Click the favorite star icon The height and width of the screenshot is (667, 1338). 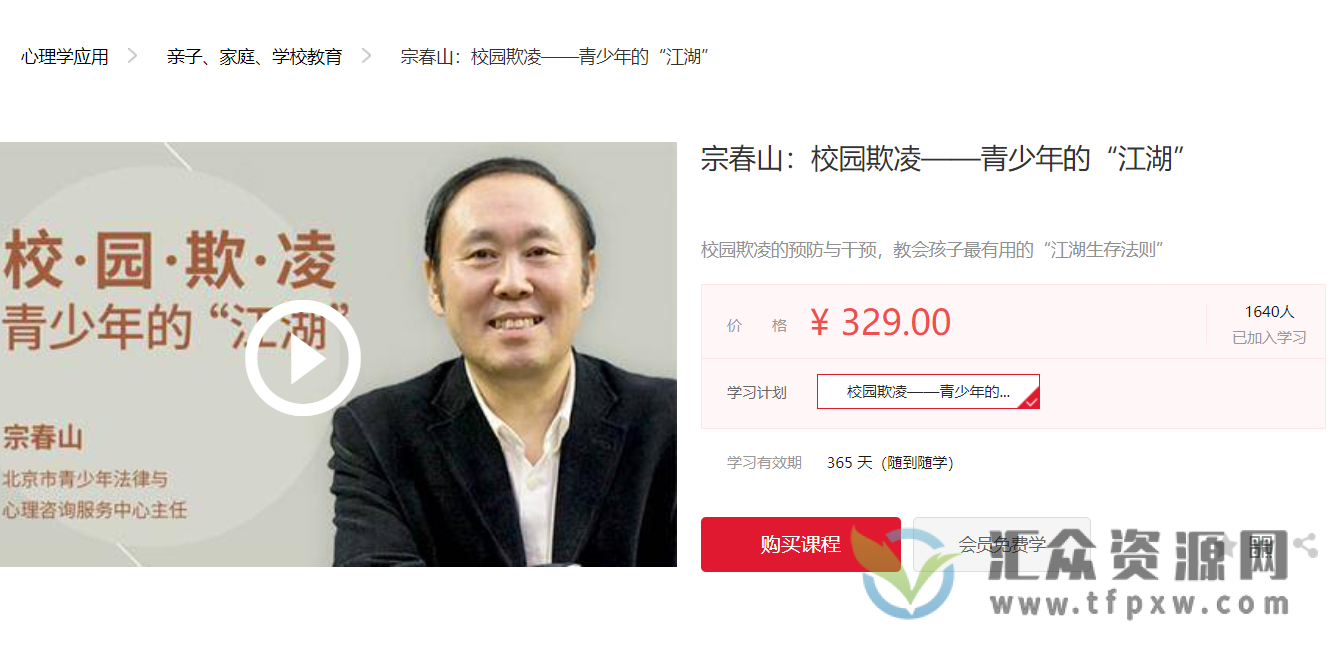(1227, 546)
